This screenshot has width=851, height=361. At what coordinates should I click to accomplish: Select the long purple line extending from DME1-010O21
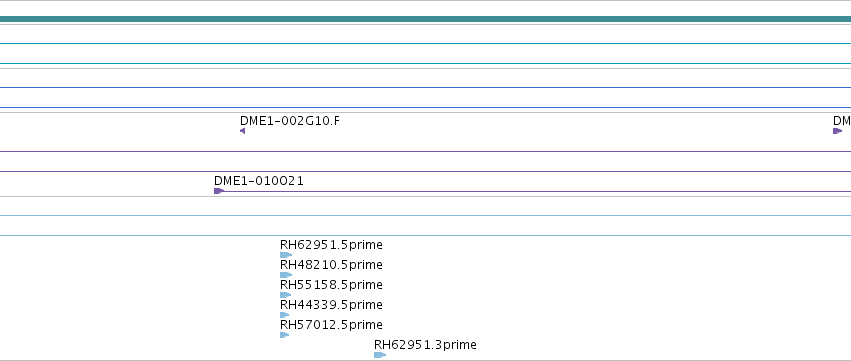537,191
